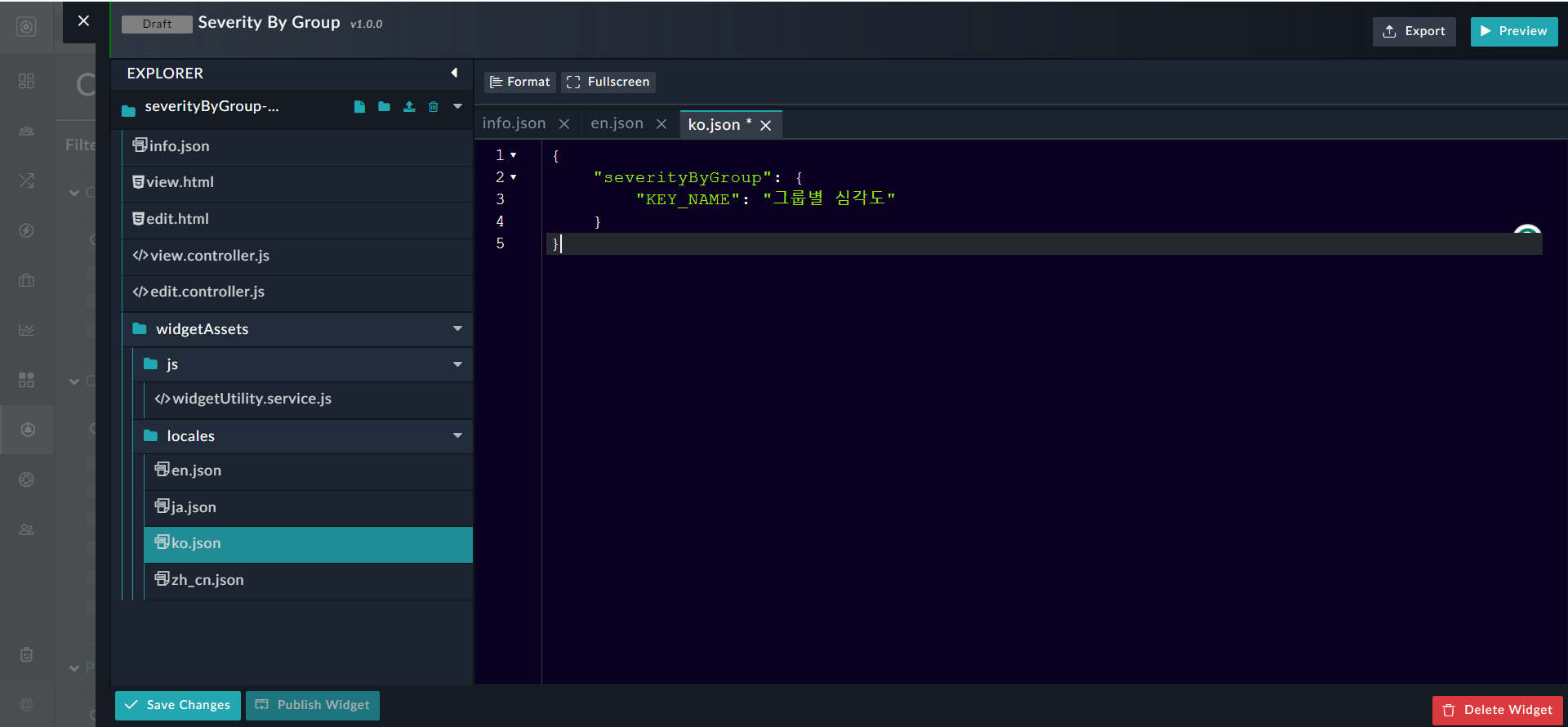Switch to en.json tab

click(617, 123)
